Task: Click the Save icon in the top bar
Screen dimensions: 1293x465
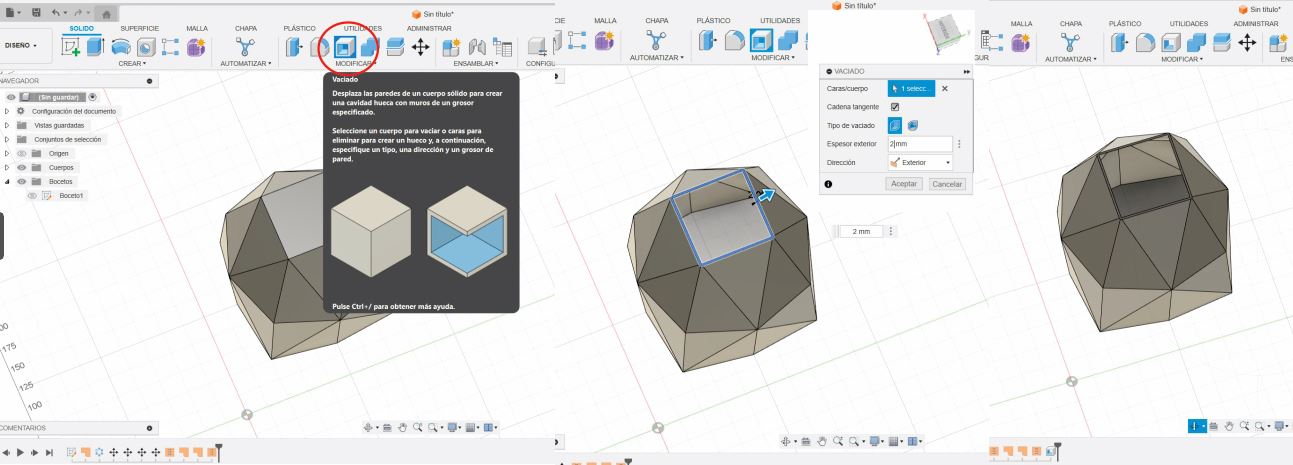Action: [37, 10]
